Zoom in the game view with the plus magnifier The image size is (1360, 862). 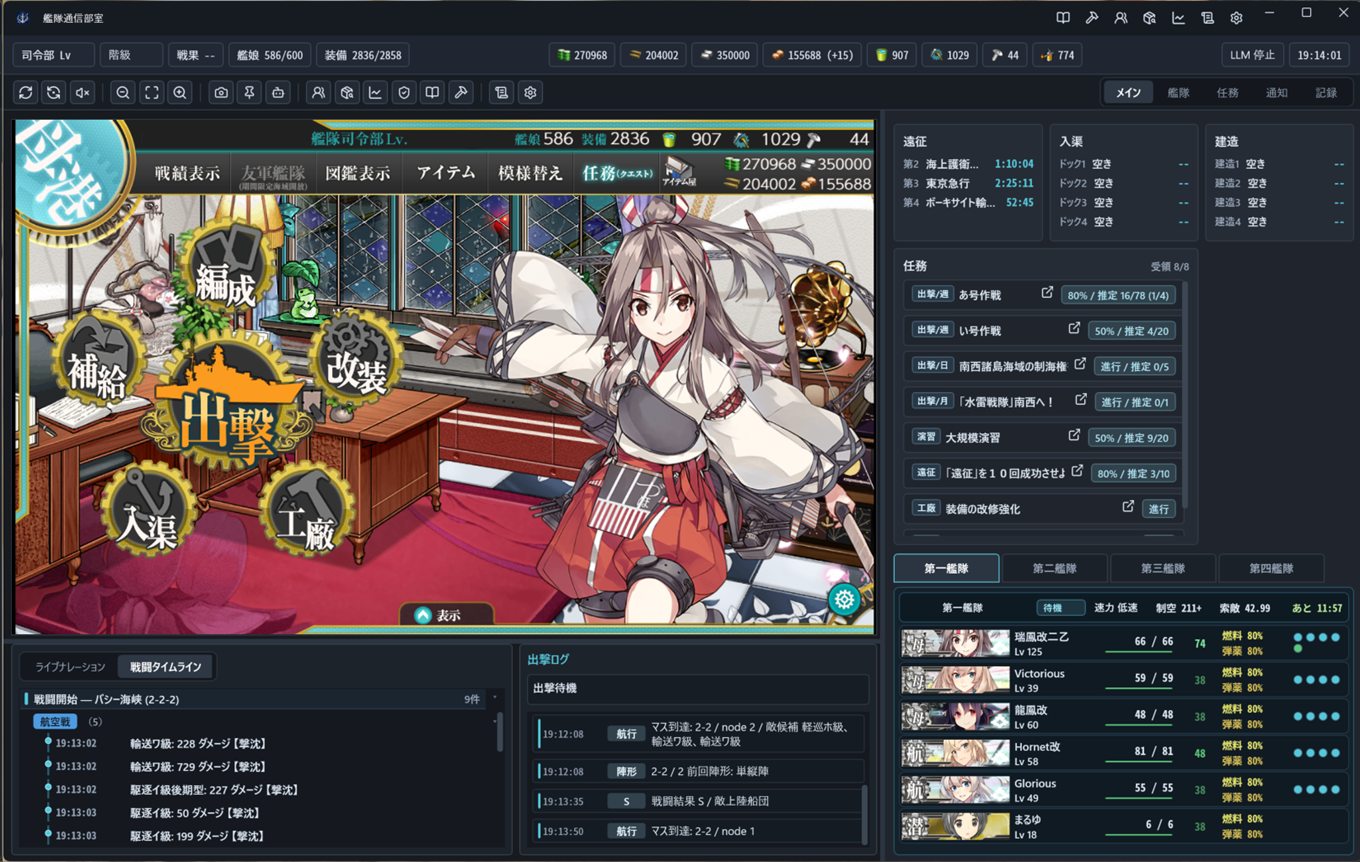coord(180,92)
